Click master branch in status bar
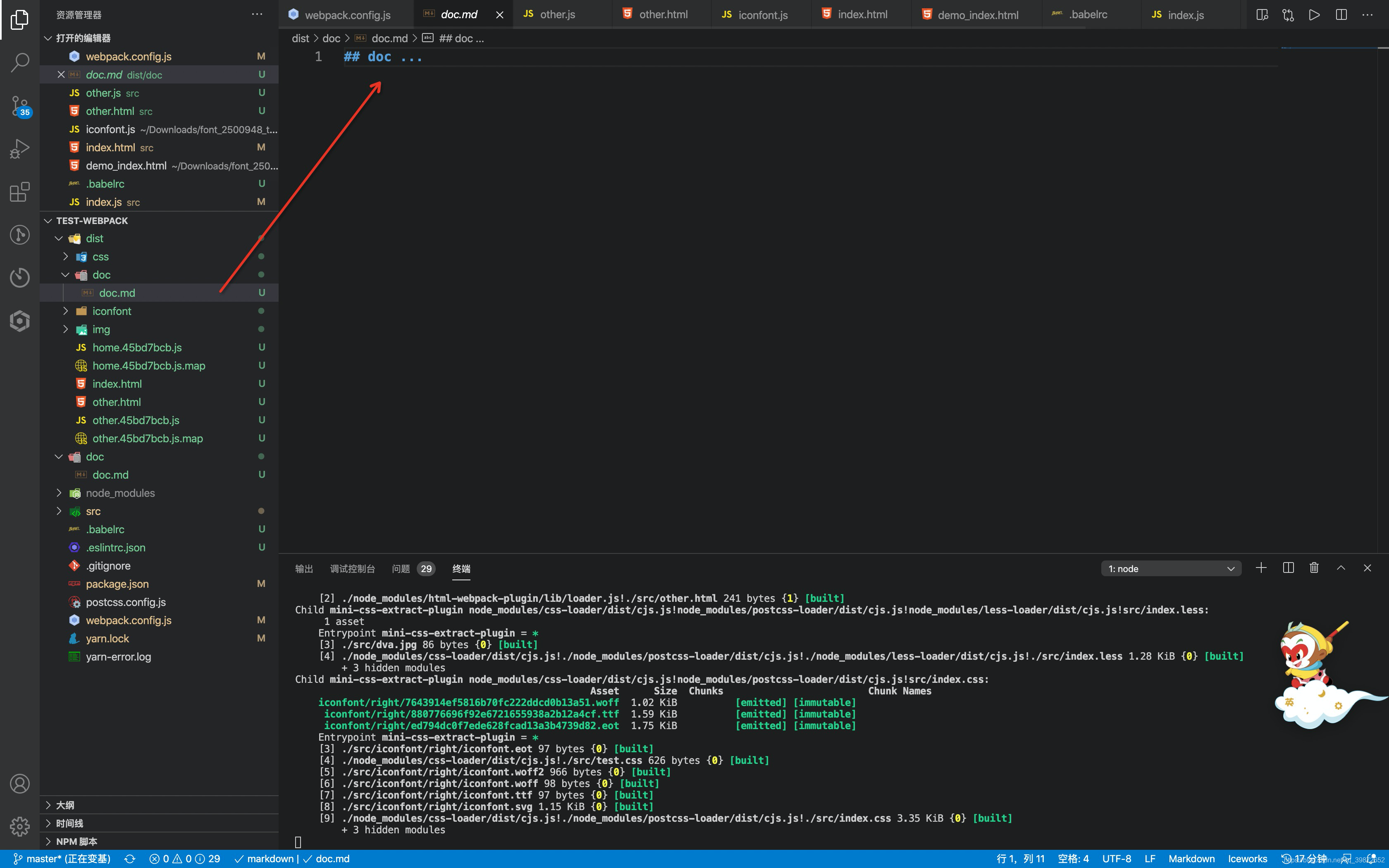This screenshot has height=868, width=1389. point(62,859)
